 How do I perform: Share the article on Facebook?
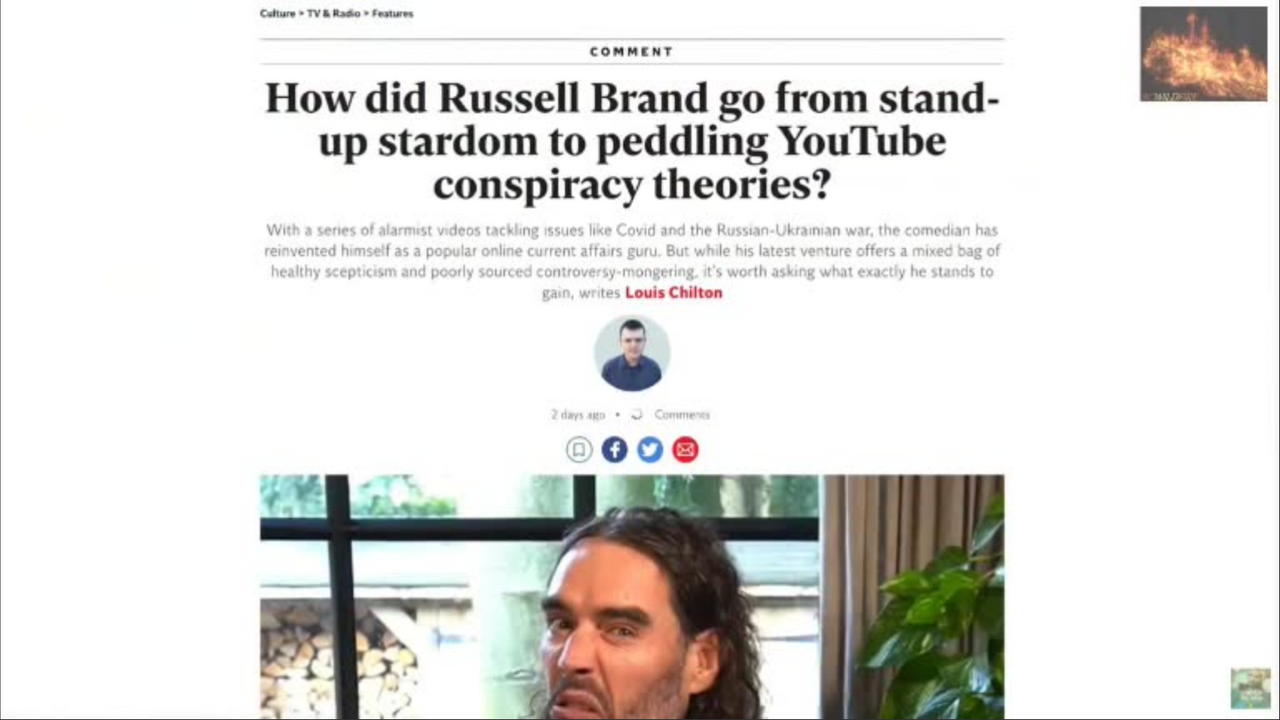click(x=614, y=450)
